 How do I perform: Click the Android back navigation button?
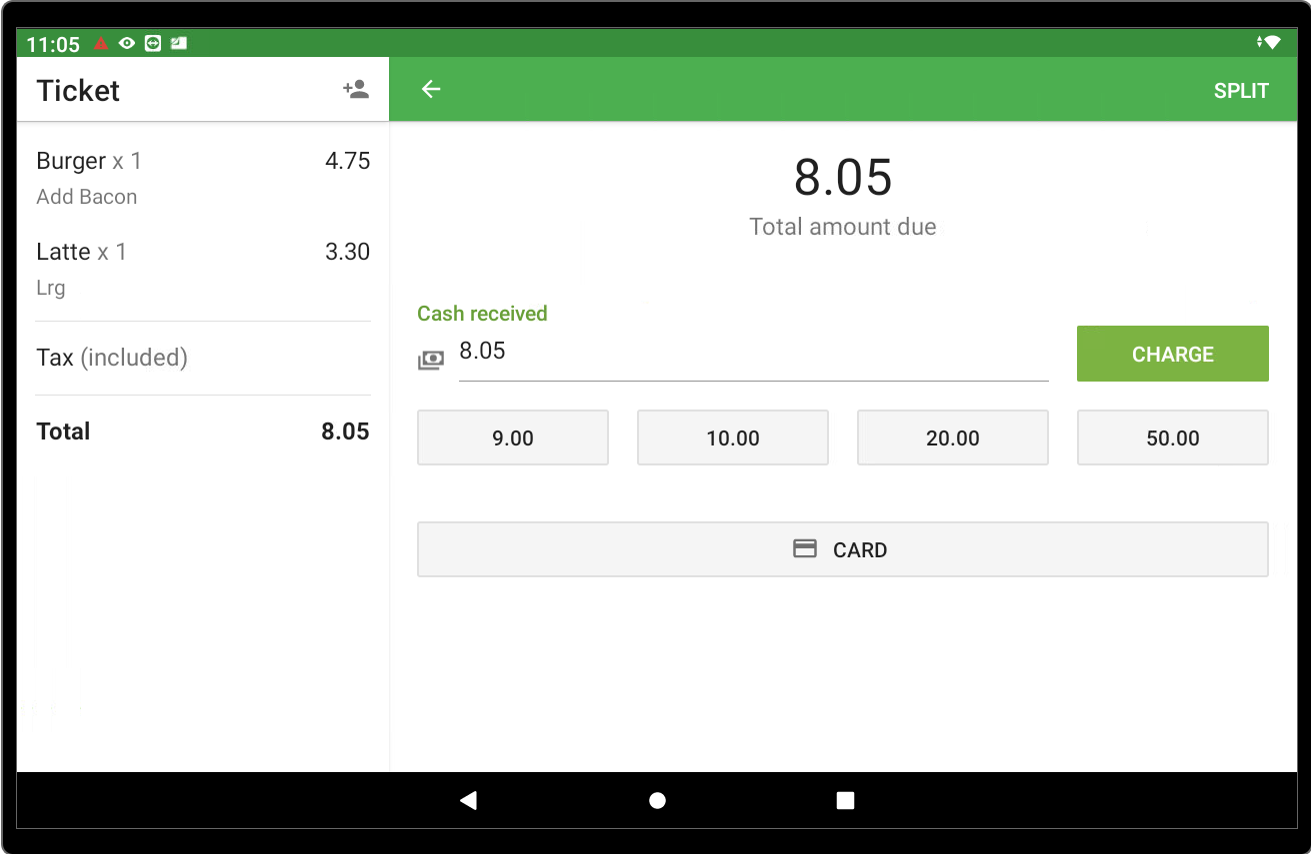(x=468, y=800)
